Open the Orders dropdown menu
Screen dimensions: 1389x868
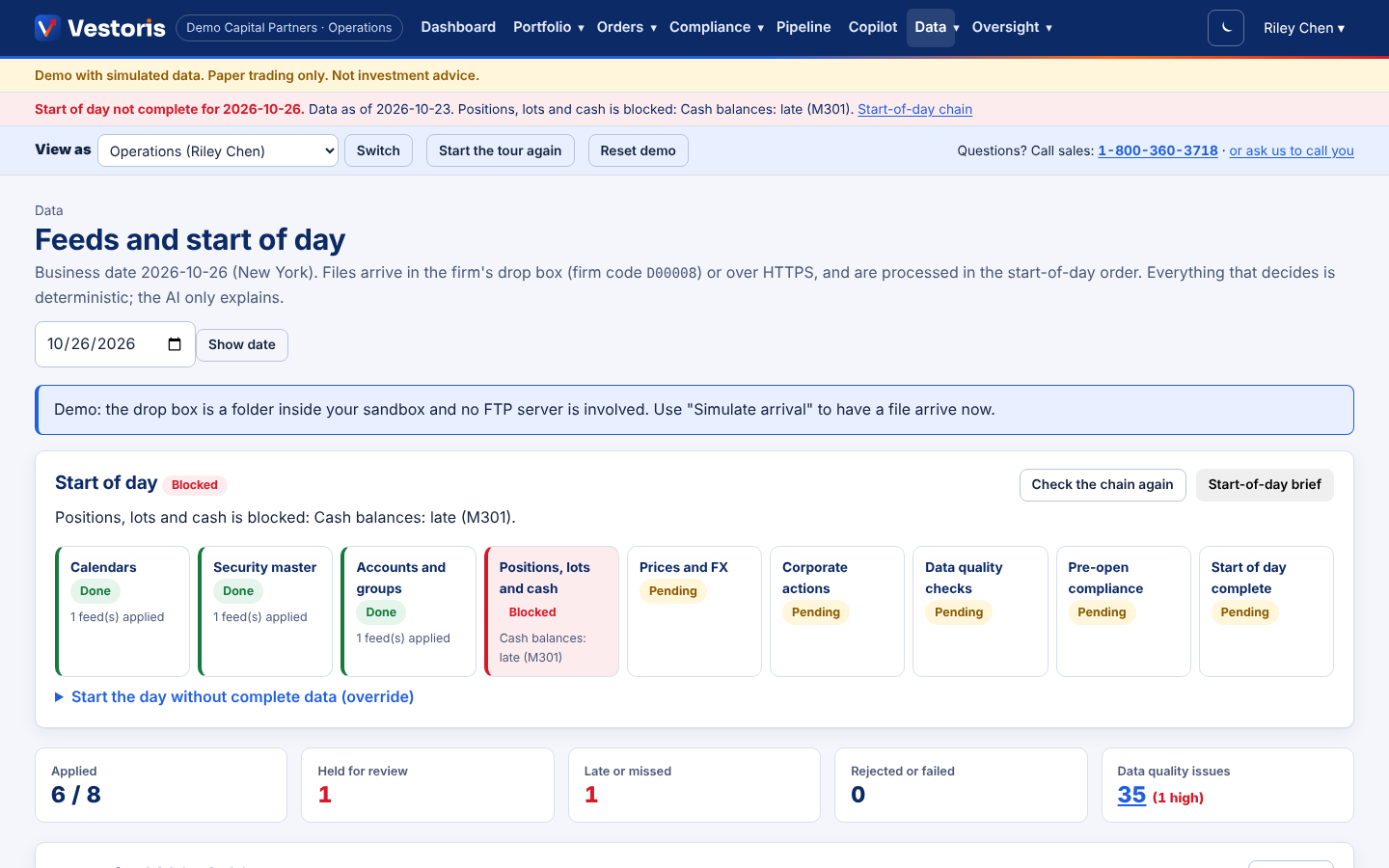[626, 27]
